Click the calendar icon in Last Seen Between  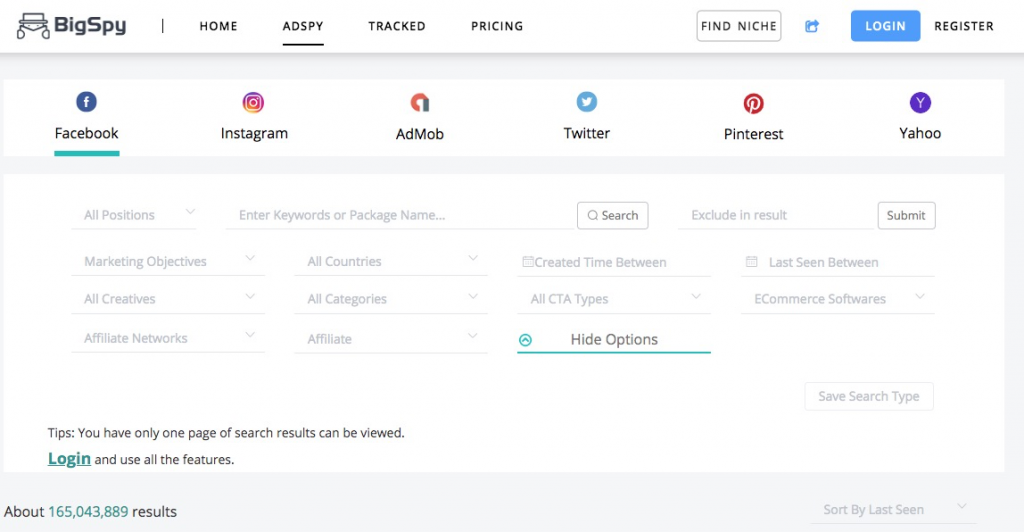(x=752, y=262)
